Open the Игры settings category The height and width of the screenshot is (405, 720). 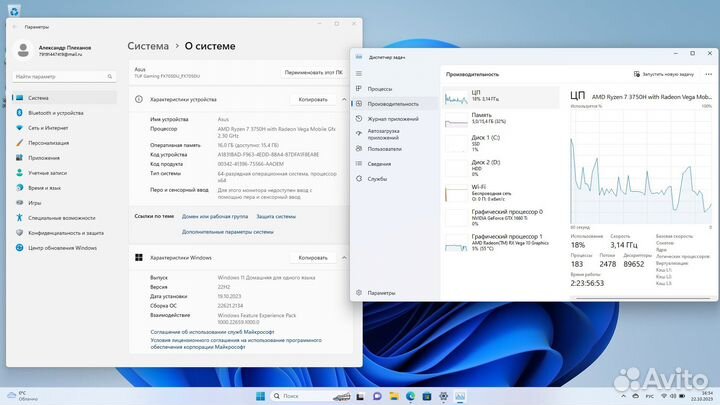click(34, 203)
